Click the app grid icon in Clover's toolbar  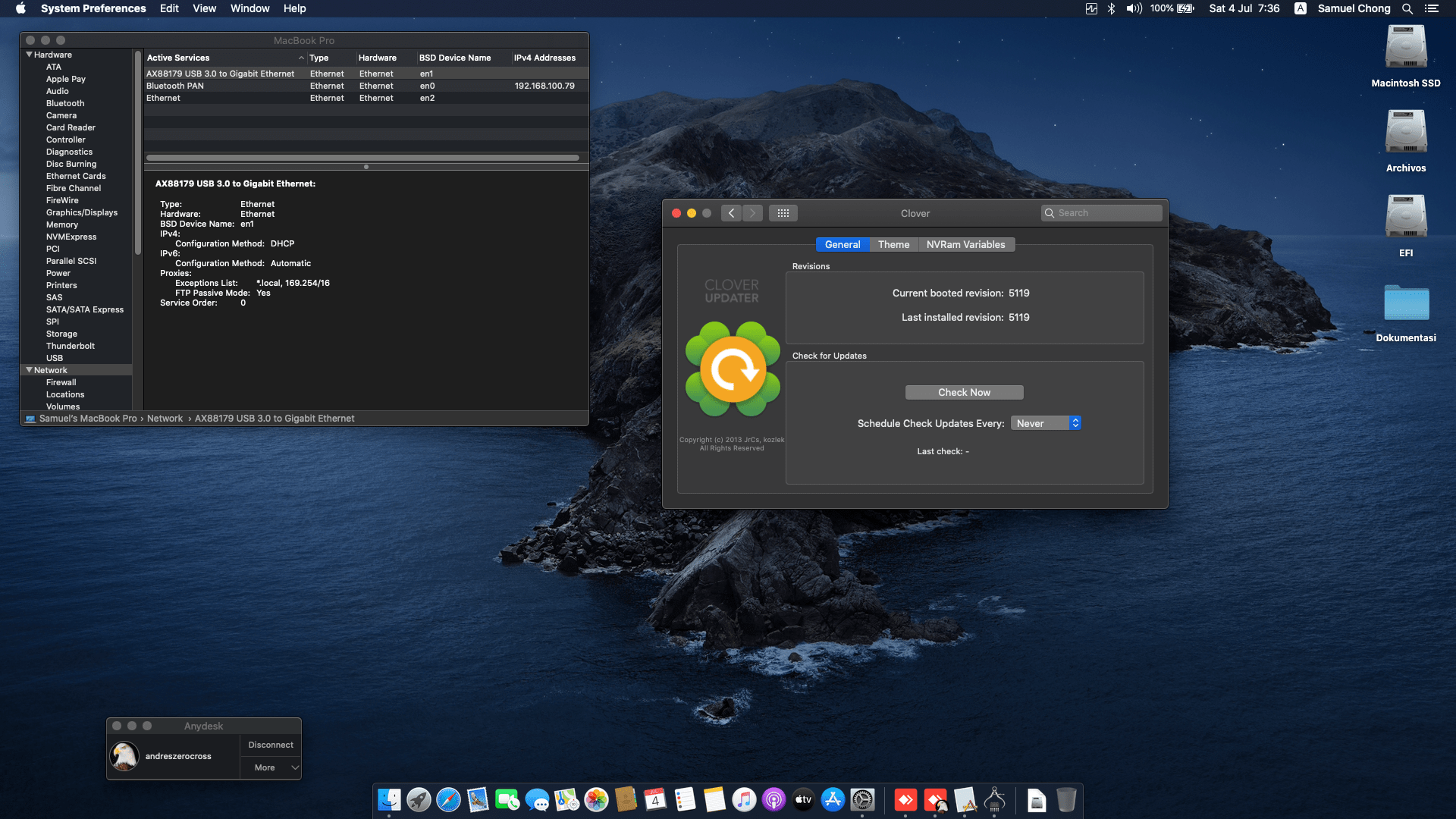783,213
